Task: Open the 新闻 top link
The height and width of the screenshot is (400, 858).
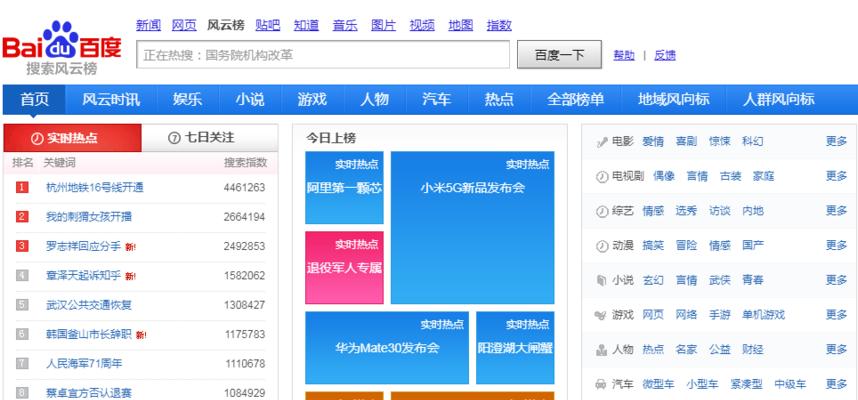Action: pos(148,25)
